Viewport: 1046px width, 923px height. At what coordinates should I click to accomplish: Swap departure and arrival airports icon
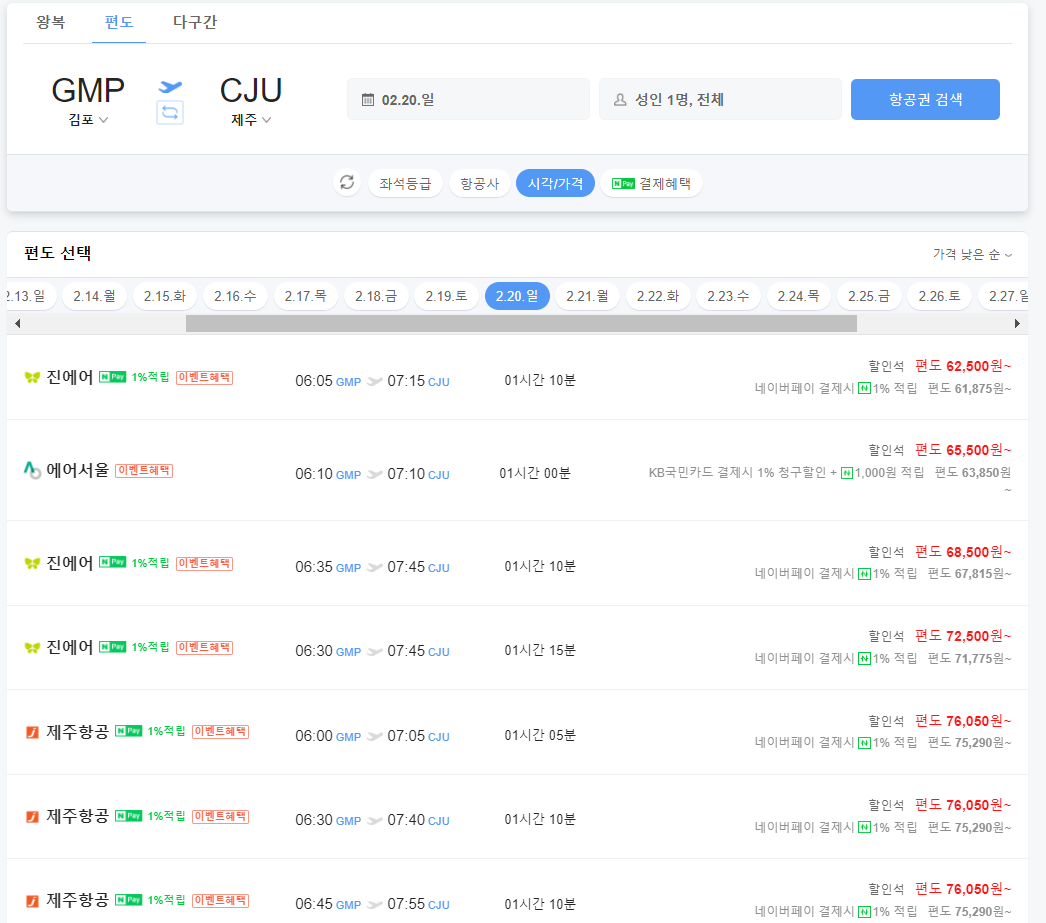coord(170,112)
